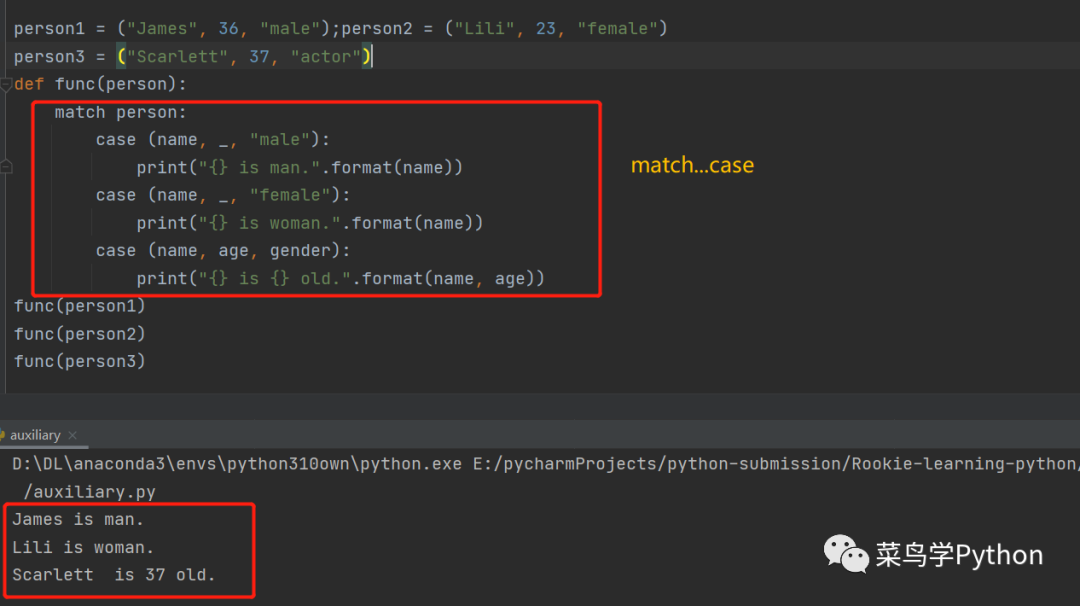Click the WeChat logo in the watermark
The height and width of the screenshot is (606, 1080).
pos(845,554)
